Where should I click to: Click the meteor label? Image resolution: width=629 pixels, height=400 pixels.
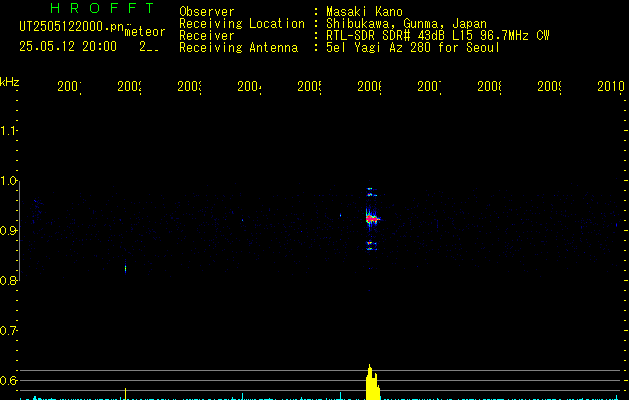tap(145, 32)
